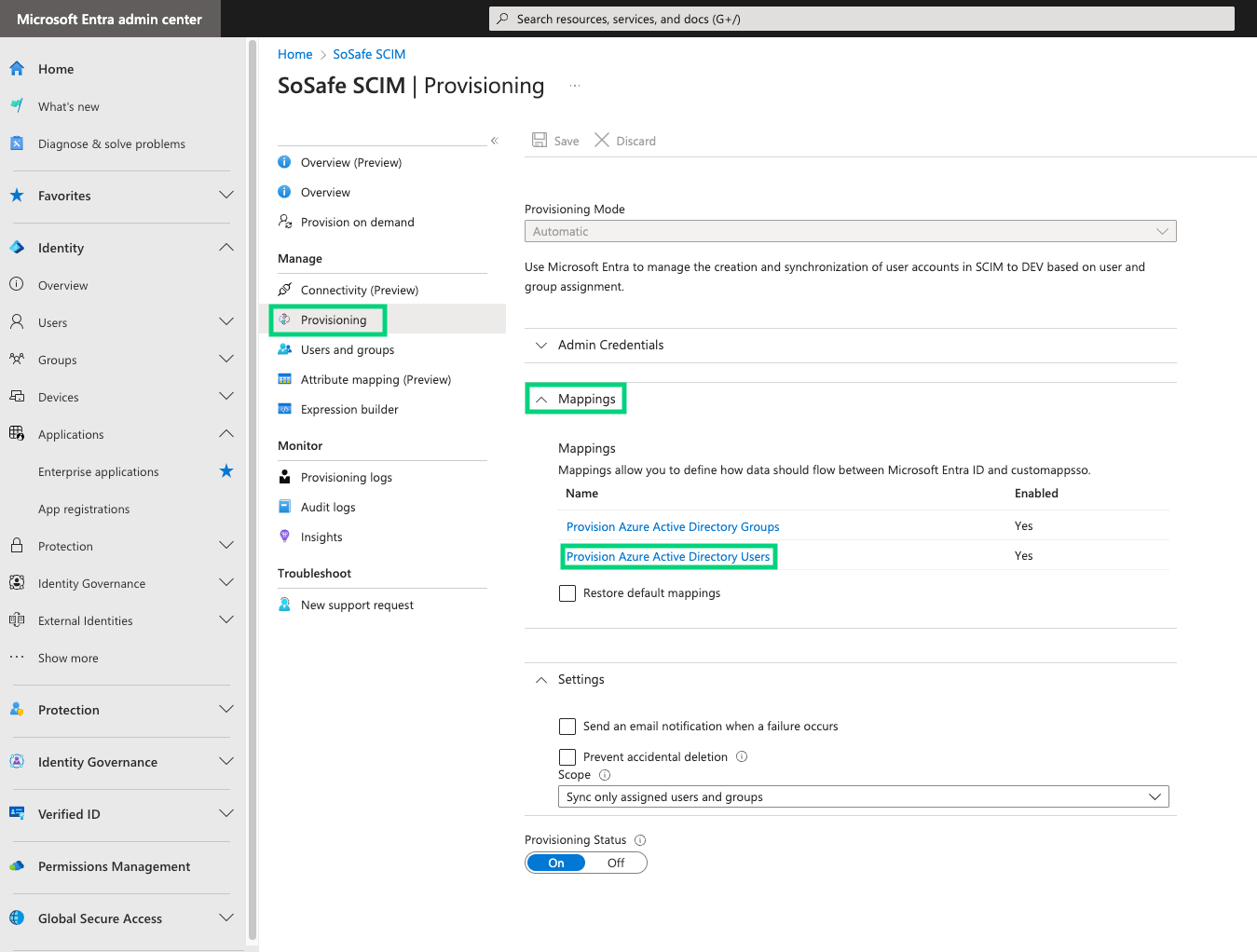The height and width of the screenshot is (952, 1257).
Task: Open Provision Azure Active Directory Groups mapping
Action: (x=672, y=527)
